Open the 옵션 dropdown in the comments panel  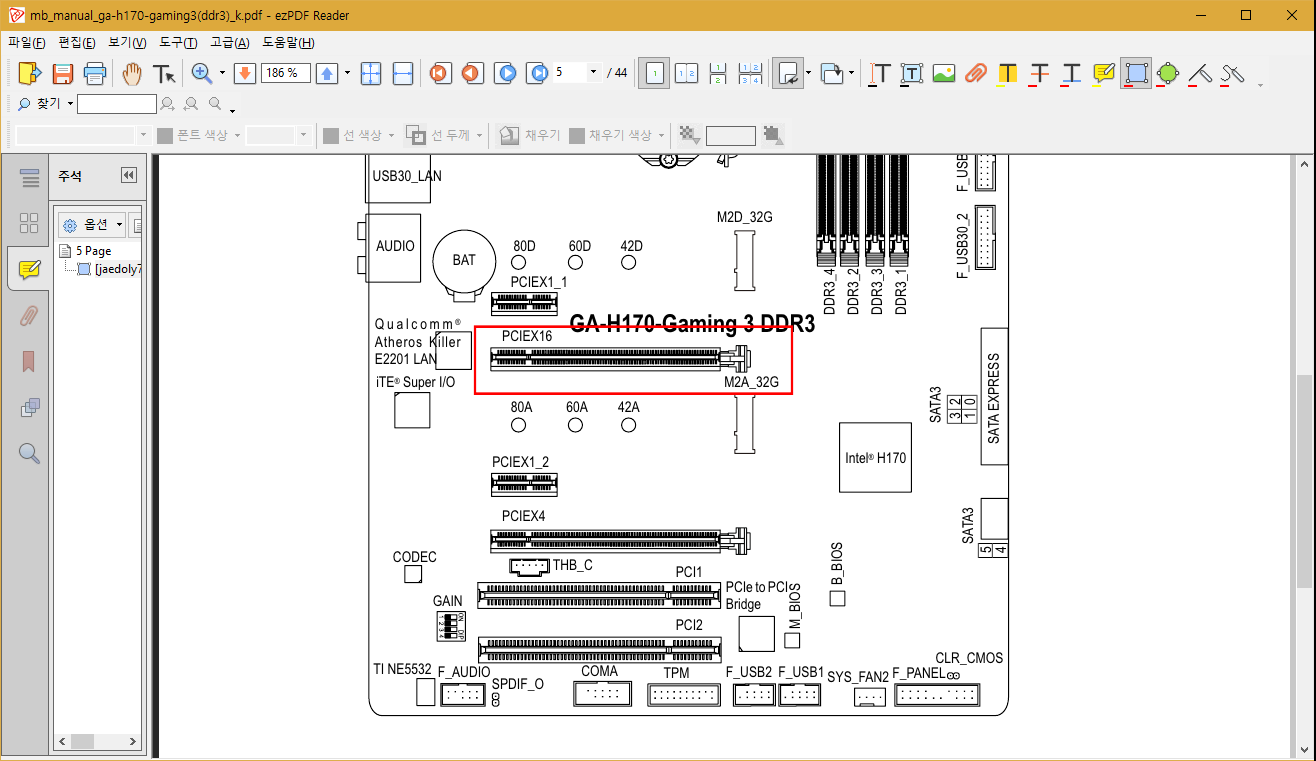(x=91, y=225)
